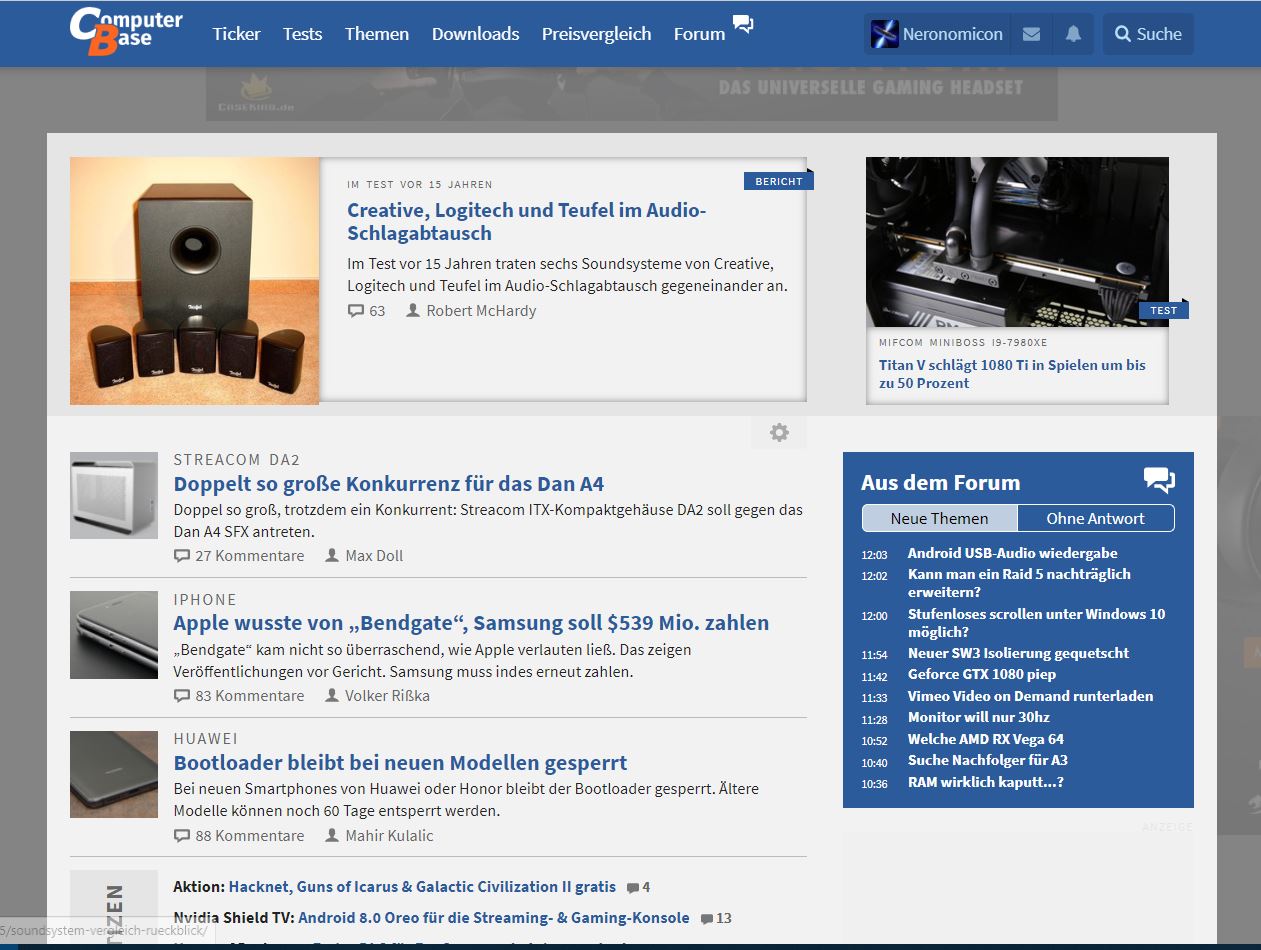Click the author icon next to Robert McHardy

413,311
